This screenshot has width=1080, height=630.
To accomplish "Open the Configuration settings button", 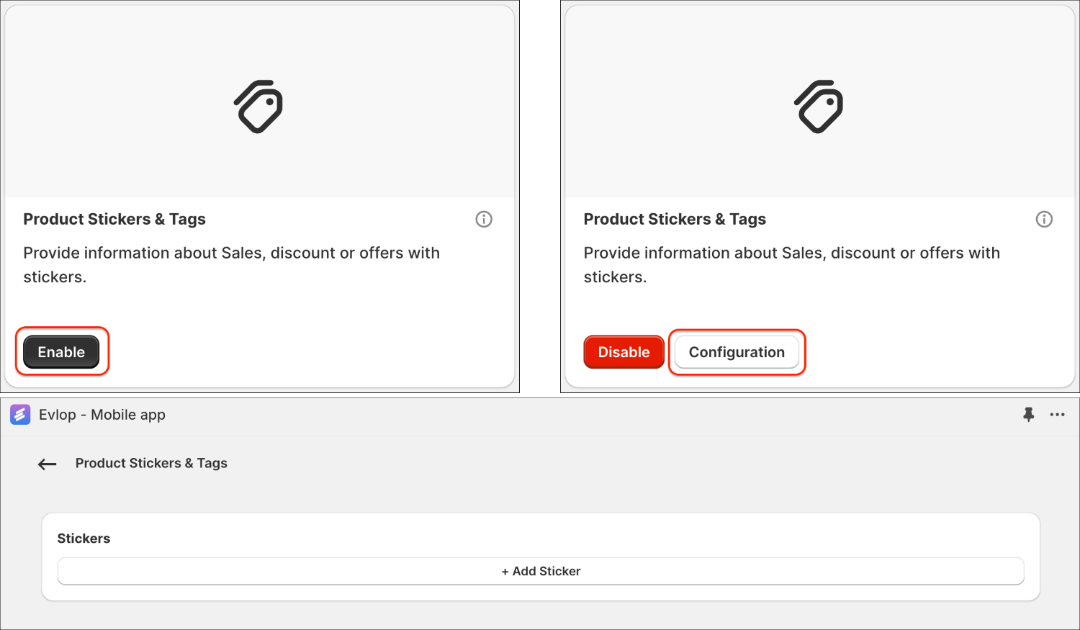I will coord(736,352).
